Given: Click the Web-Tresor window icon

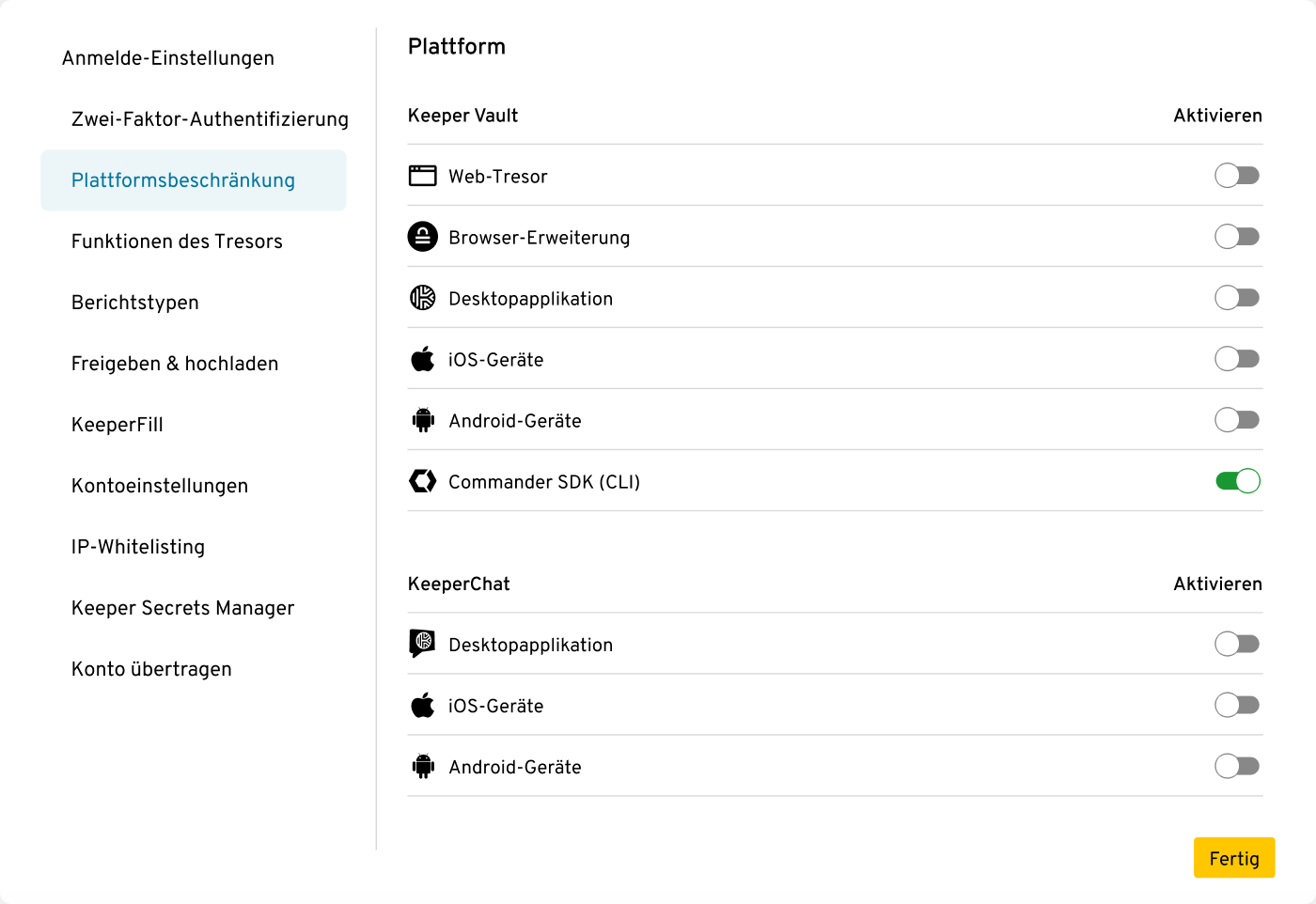Looking at the screenshot, I should pyautogui.click(x=423, y=176).
